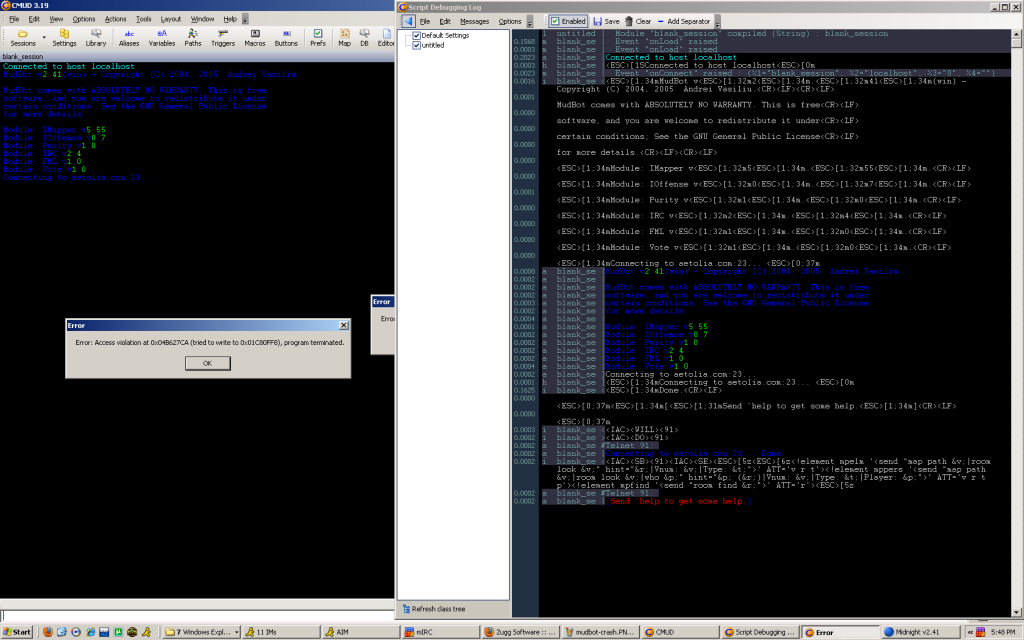Save the script debugging log
This screenshot has height=640, width=1024.
point(606,21)
